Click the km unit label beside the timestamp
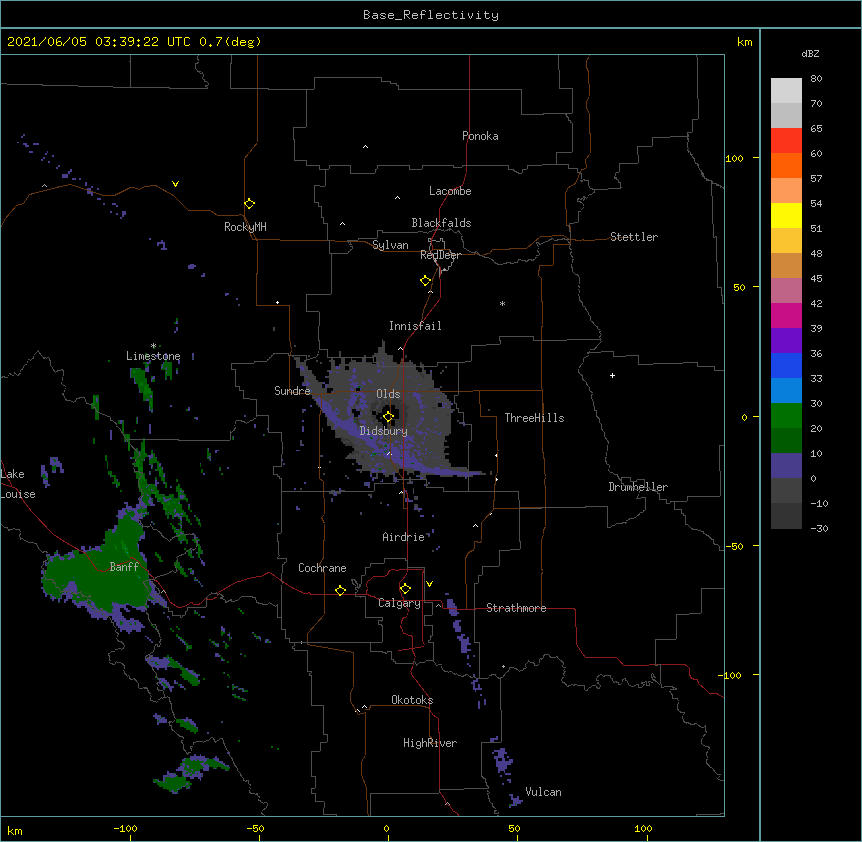This screenshot has width=862, height=842. [x=745, y=42]
